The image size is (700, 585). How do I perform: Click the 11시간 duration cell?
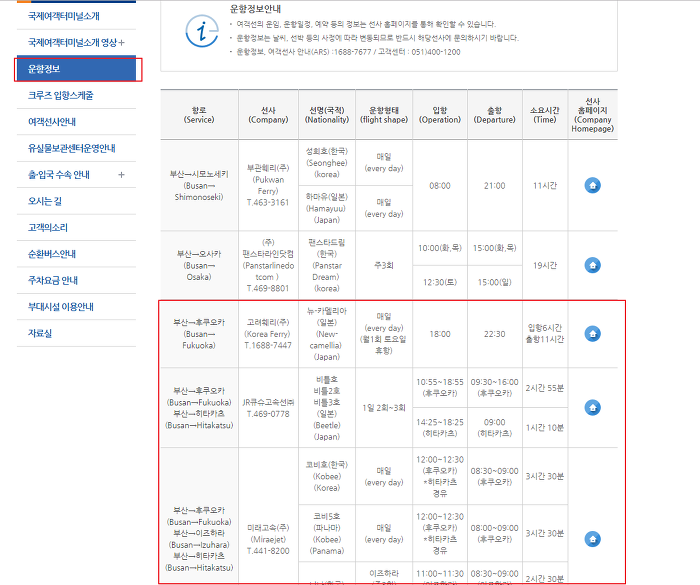[x=545, y=185]
